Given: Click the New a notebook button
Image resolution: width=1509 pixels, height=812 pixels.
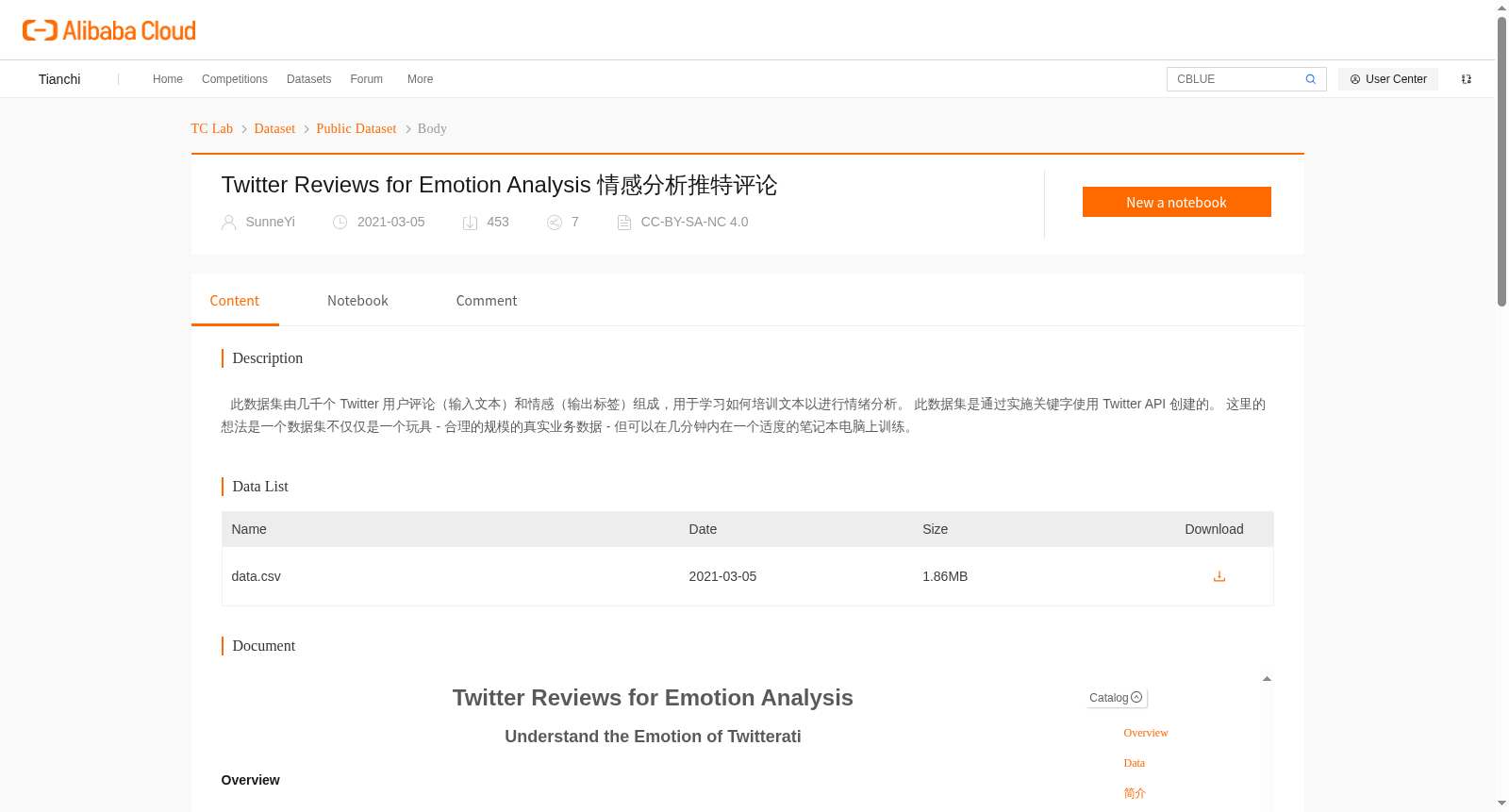Looking at the screenshot, I should (1177, 202).
